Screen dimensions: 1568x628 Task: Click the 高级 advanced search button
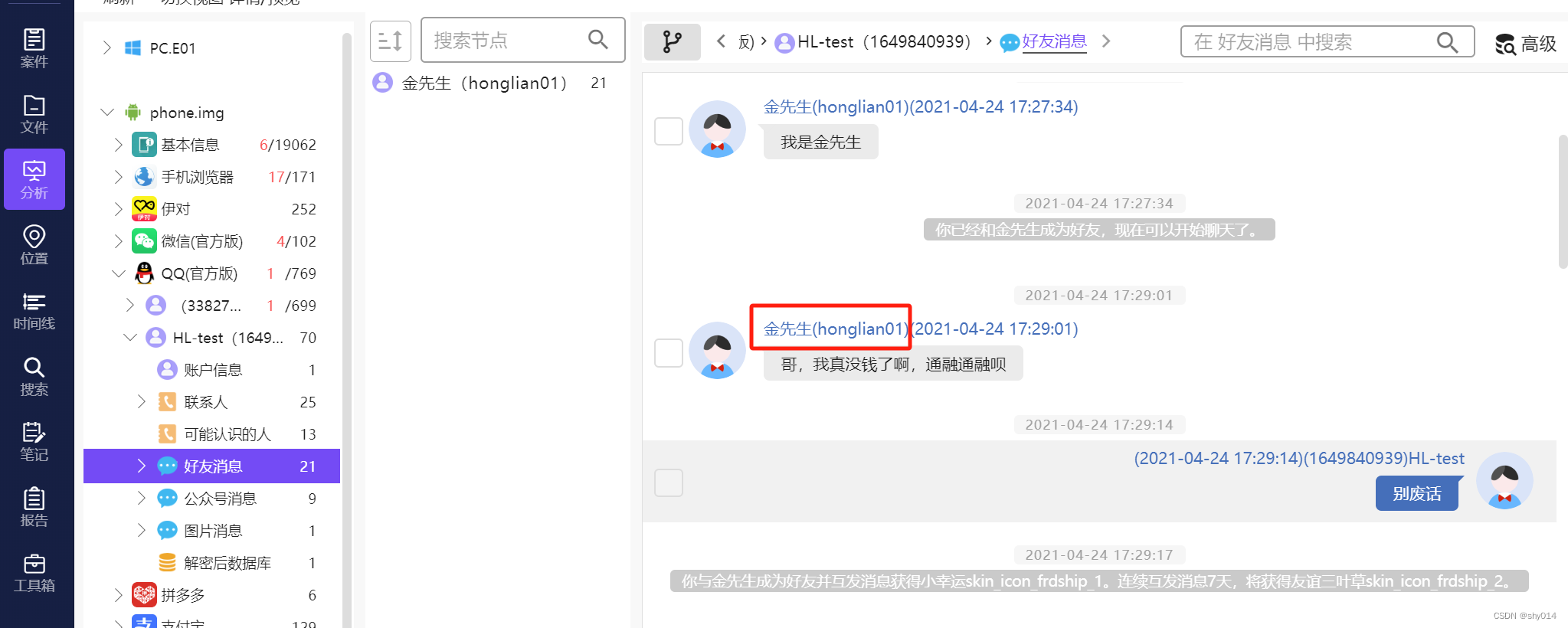(1526, 44)
